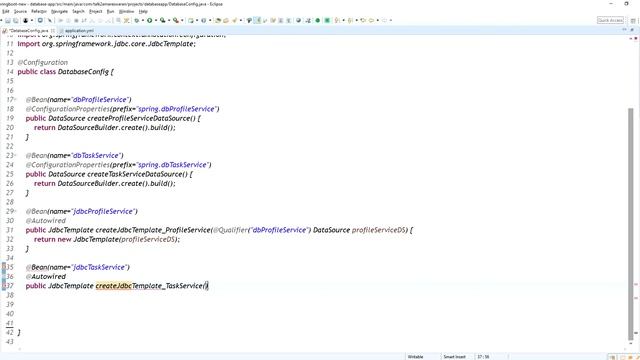640x360 pixels.
Task: Open the Run dropdown arrow
Action: pyautogui.click(x=156, y=20)
